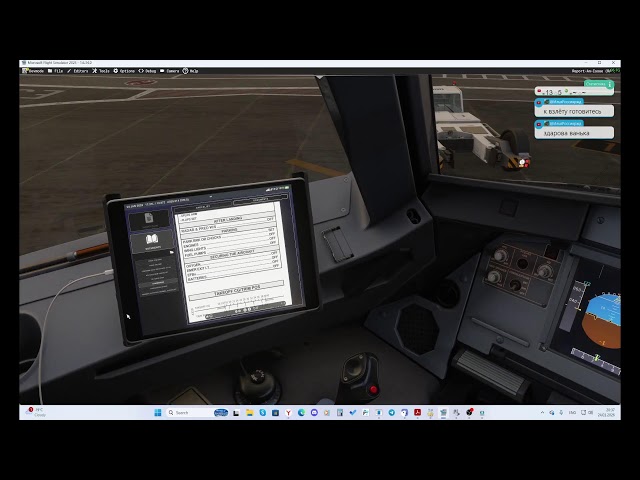Open the Help menu in devmode bar
Image resolution: width=640 pixels, height=480 pixels.
point(190,71)
